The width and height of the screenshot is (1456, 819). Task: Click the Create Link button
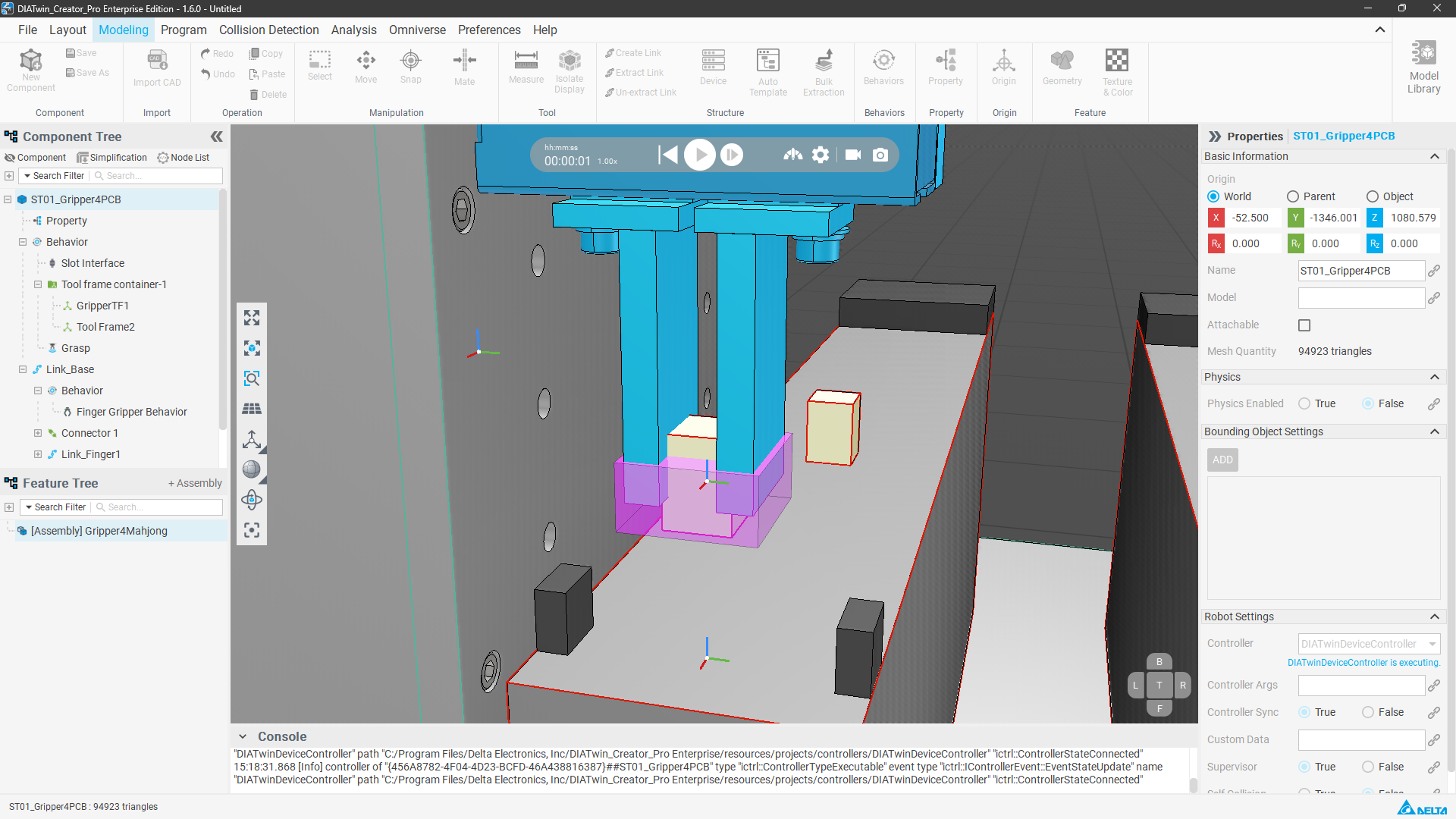tap(633, 53)
